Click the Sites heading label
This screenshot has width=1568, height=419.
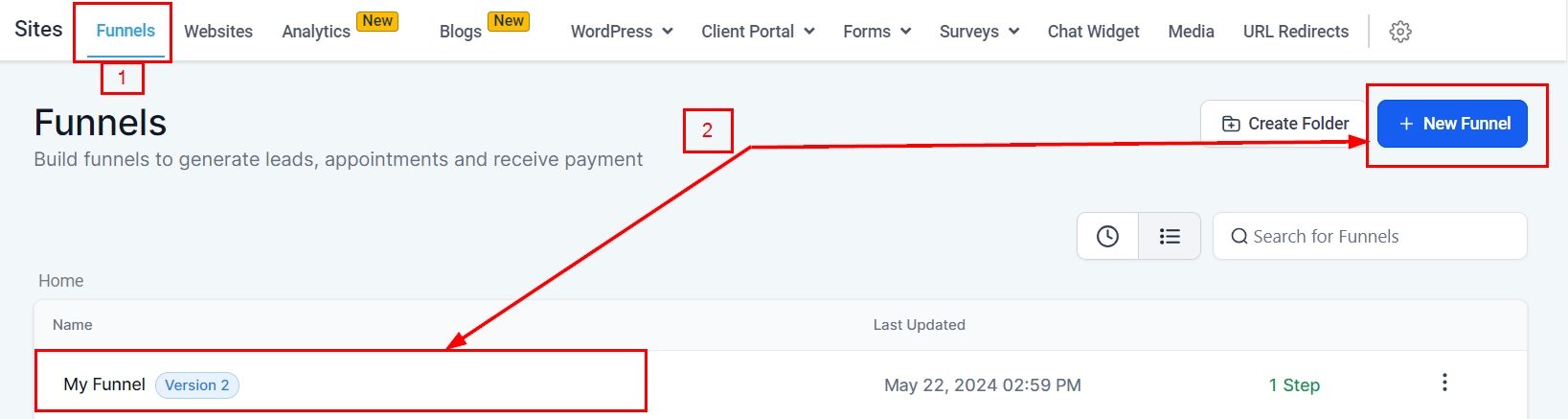tap(38, 29)
